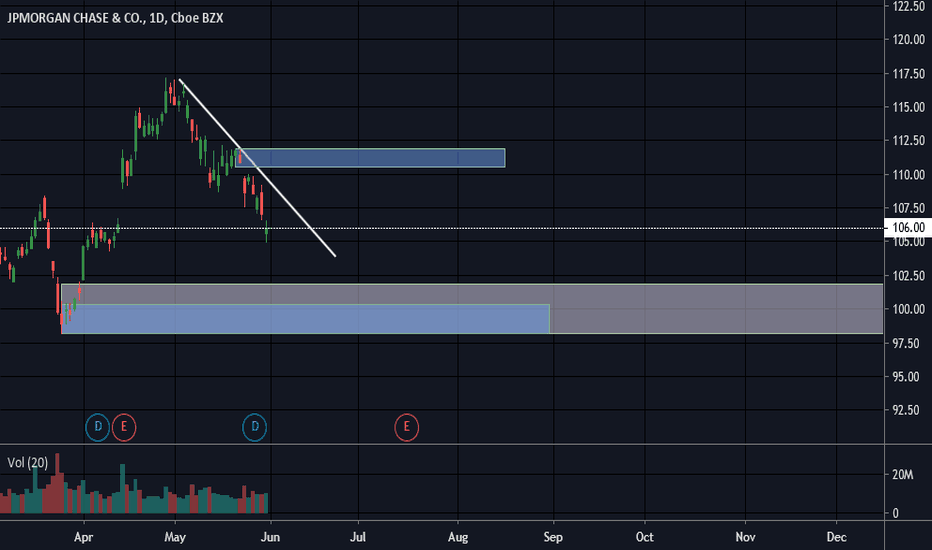Click the 110.00 price axis label

(x=909, y=175)
